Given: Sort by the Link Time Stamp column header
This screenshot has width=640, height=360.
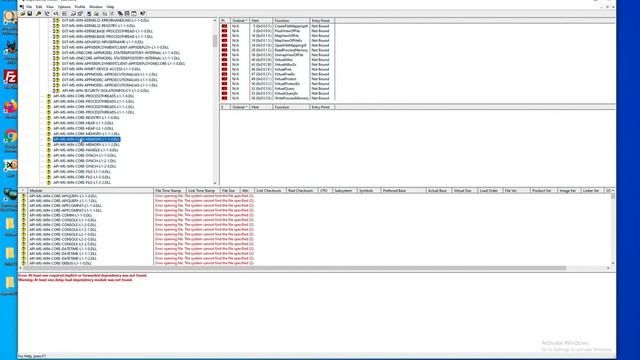Looking at the screenshot, I should coord(203,191).
